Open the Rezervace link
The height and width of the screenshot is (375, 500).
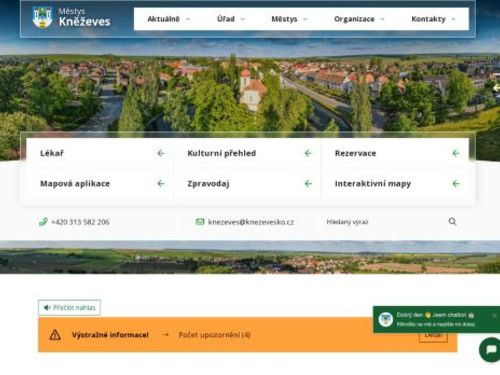(395, 153)
